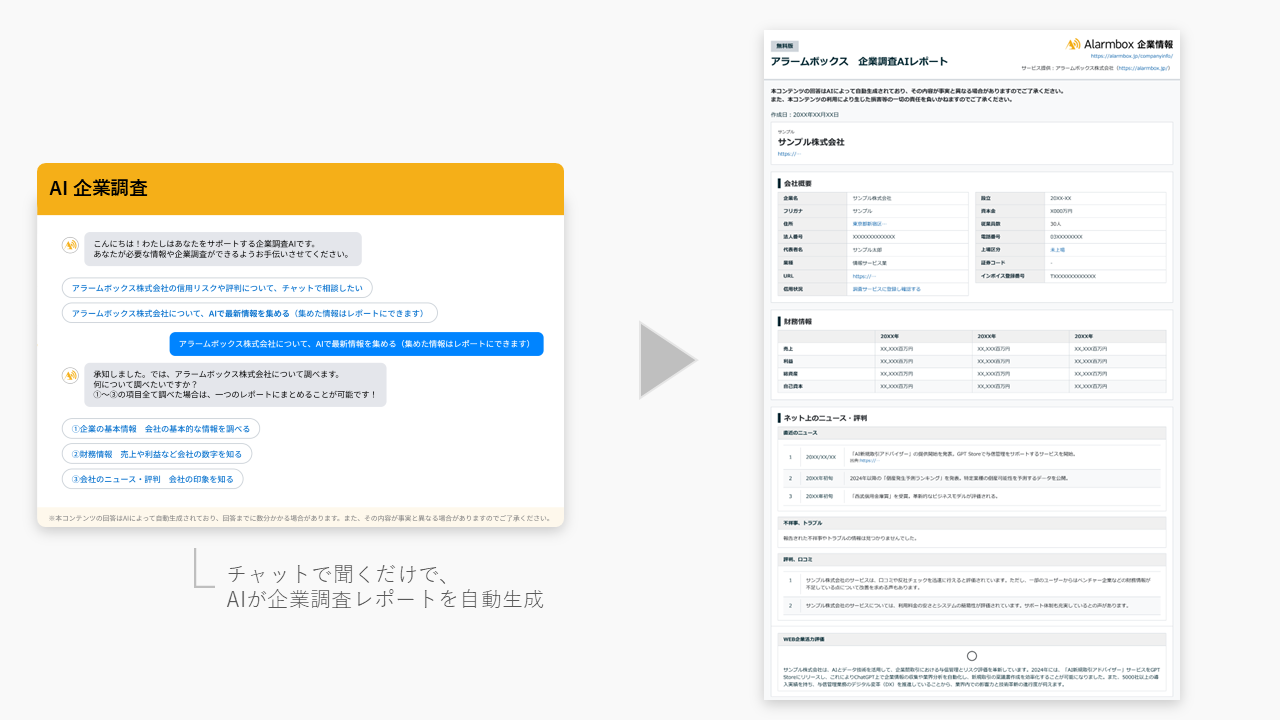This screenshot has height=720, width=1280.
Task: Click the 東京都新宿区 address link
Action: pyautogui.click(x=870, y=224)
